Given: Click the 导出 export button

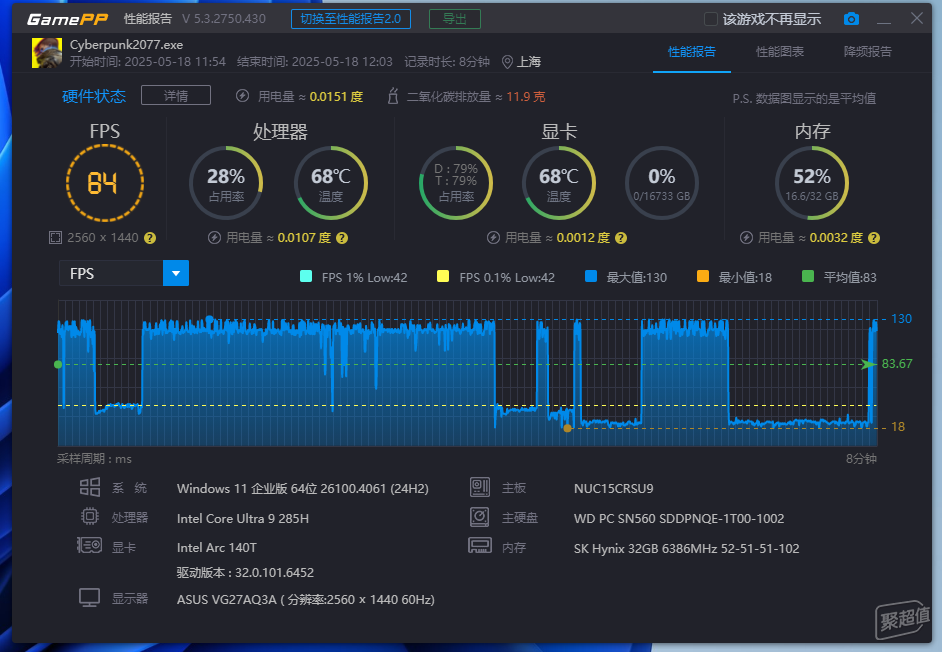Looking at the screenshot, I should tap(455, 19).
